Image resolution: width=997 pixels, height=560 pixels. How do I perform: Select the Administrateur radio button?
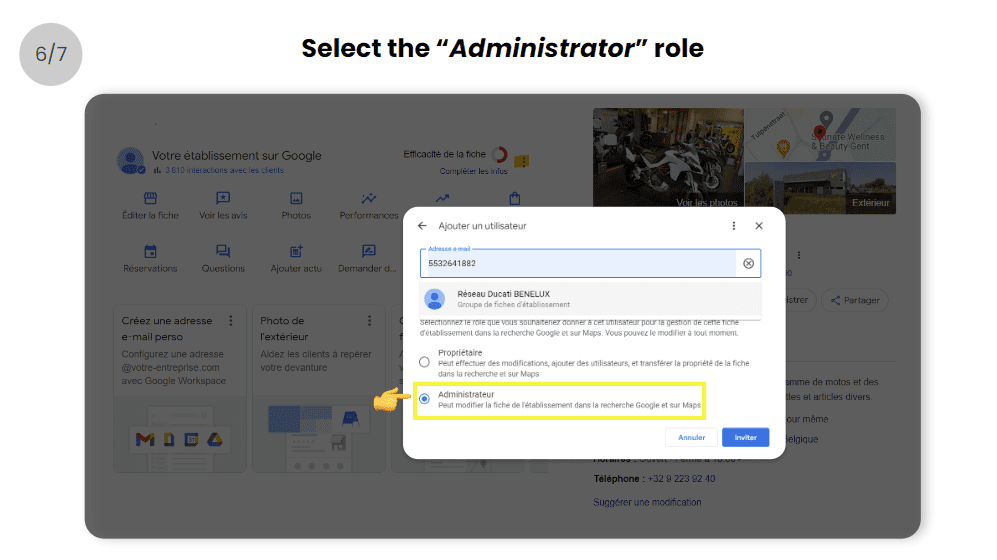tap(424, 399)
